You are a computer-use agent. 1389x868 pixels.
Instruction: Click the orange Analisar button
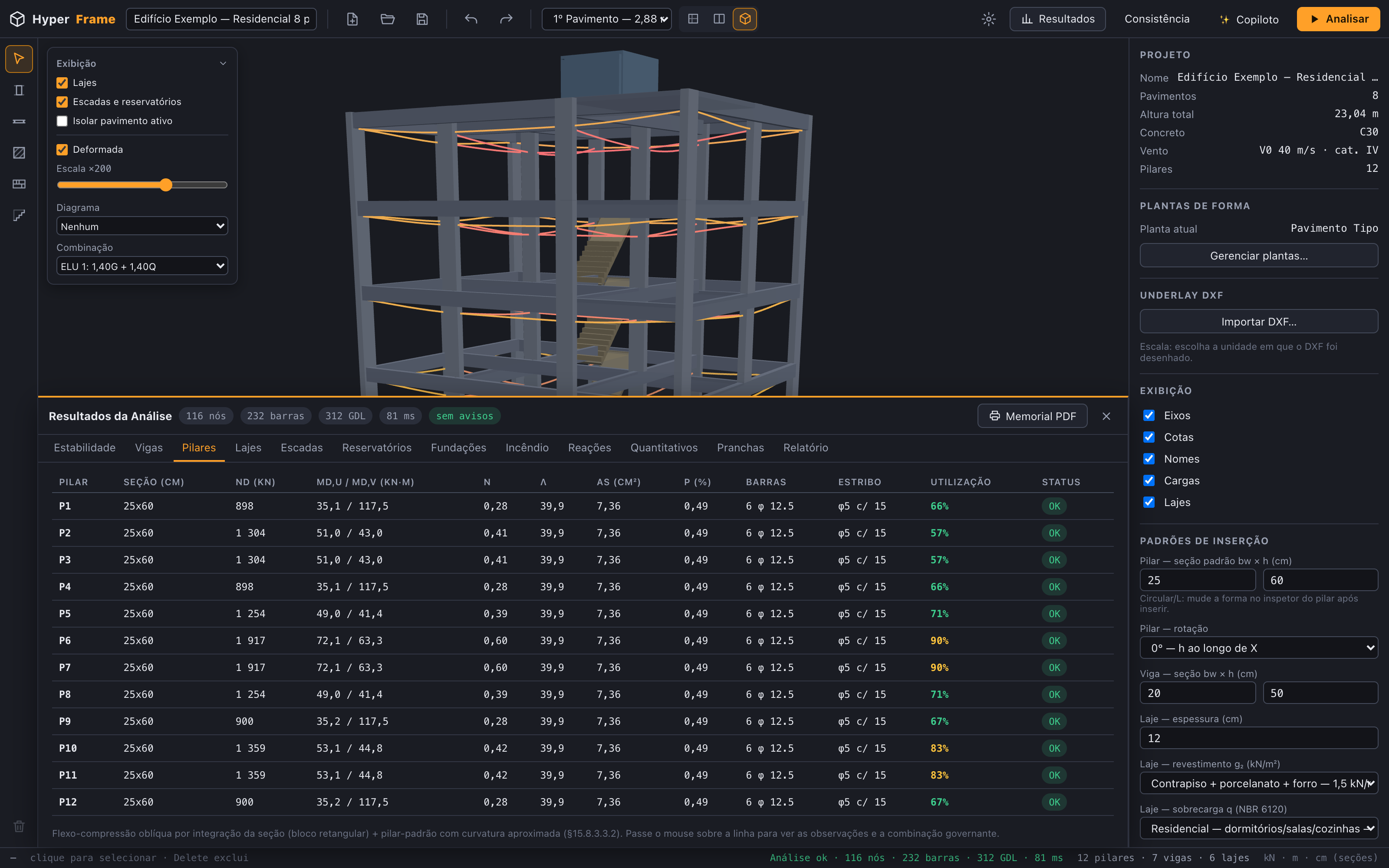point(1338,19)
